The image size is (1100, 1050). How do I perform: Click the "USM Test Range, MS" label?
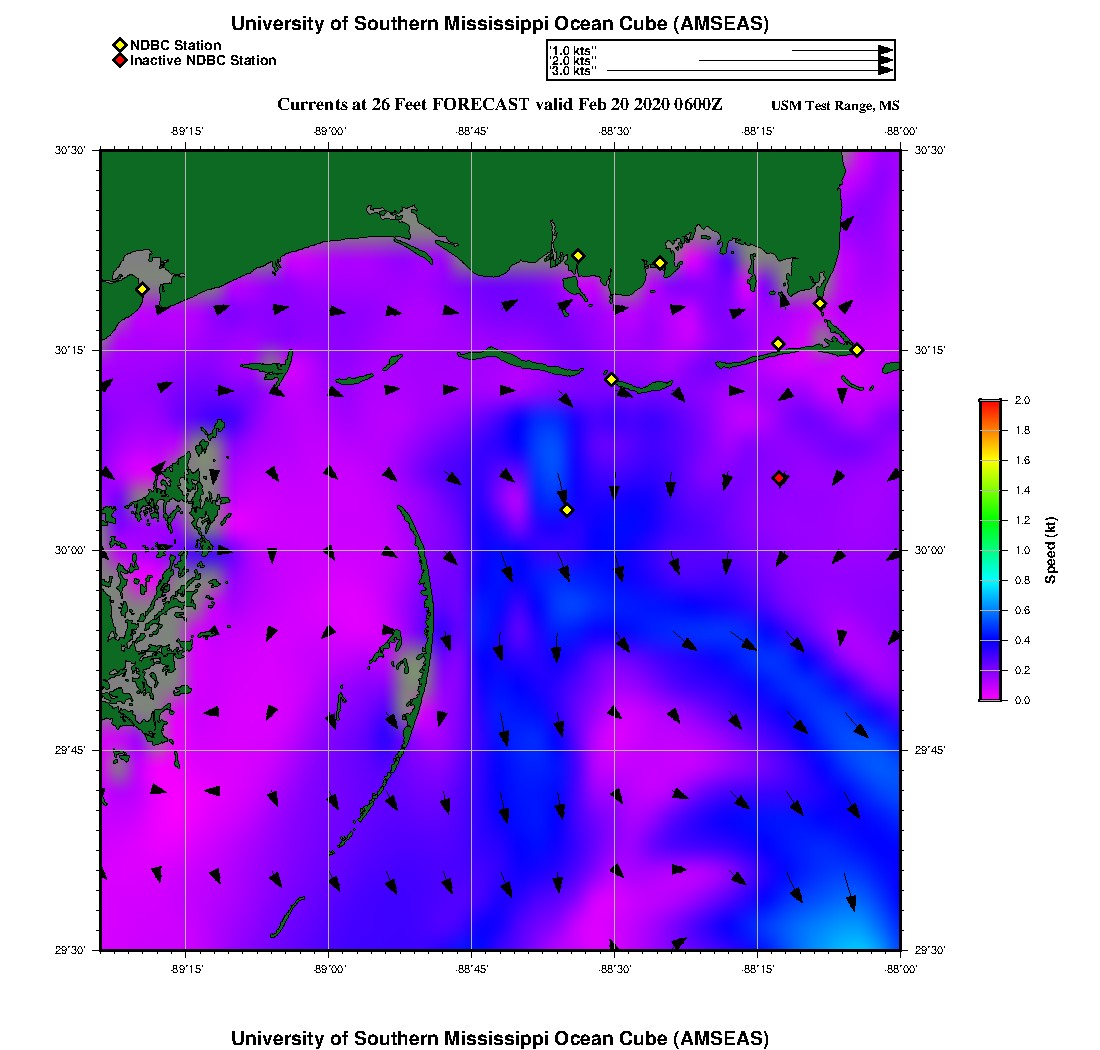[x=835, y=106]
